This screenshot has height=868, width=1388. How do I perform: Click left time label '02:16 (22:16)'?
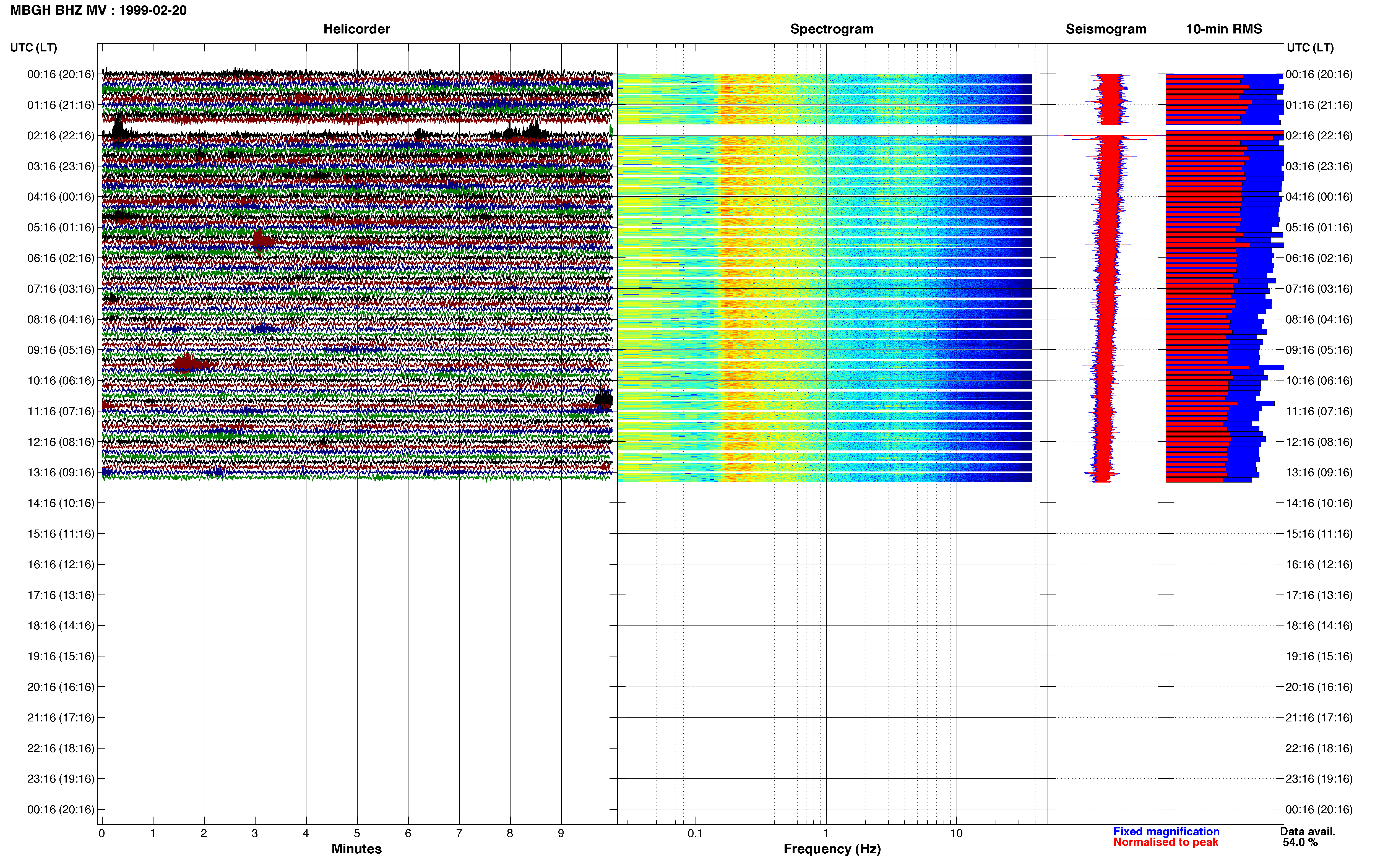click(60, 135)
